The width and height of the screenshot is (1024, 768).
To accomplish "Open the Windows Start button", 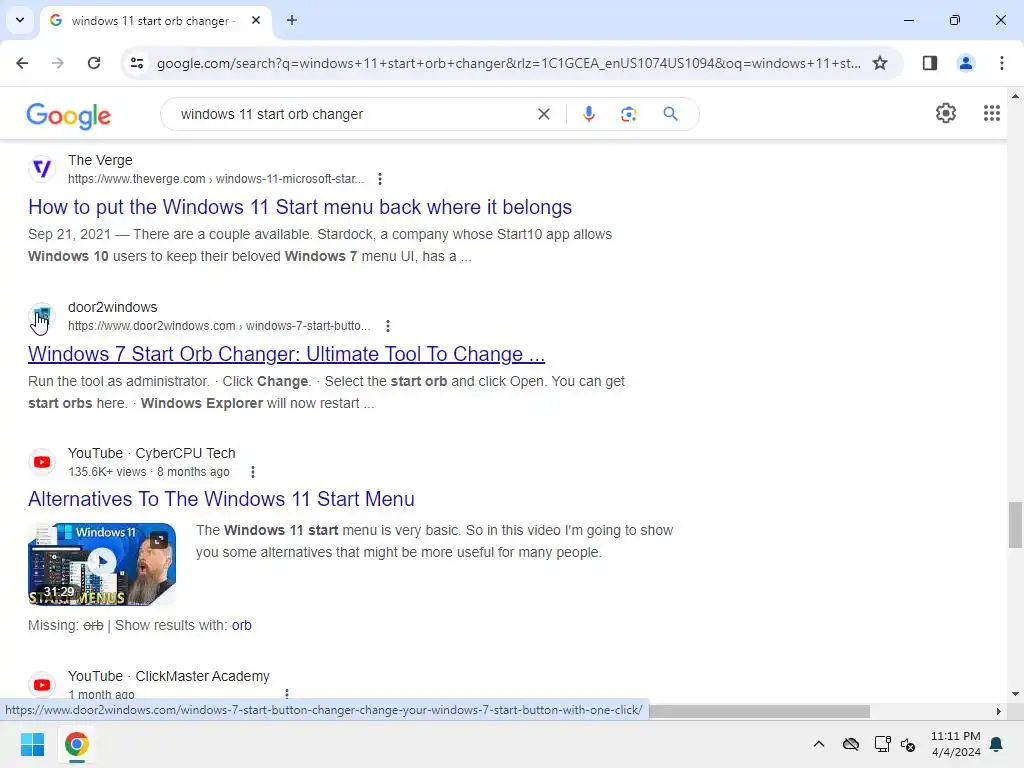I will (32, 744).
